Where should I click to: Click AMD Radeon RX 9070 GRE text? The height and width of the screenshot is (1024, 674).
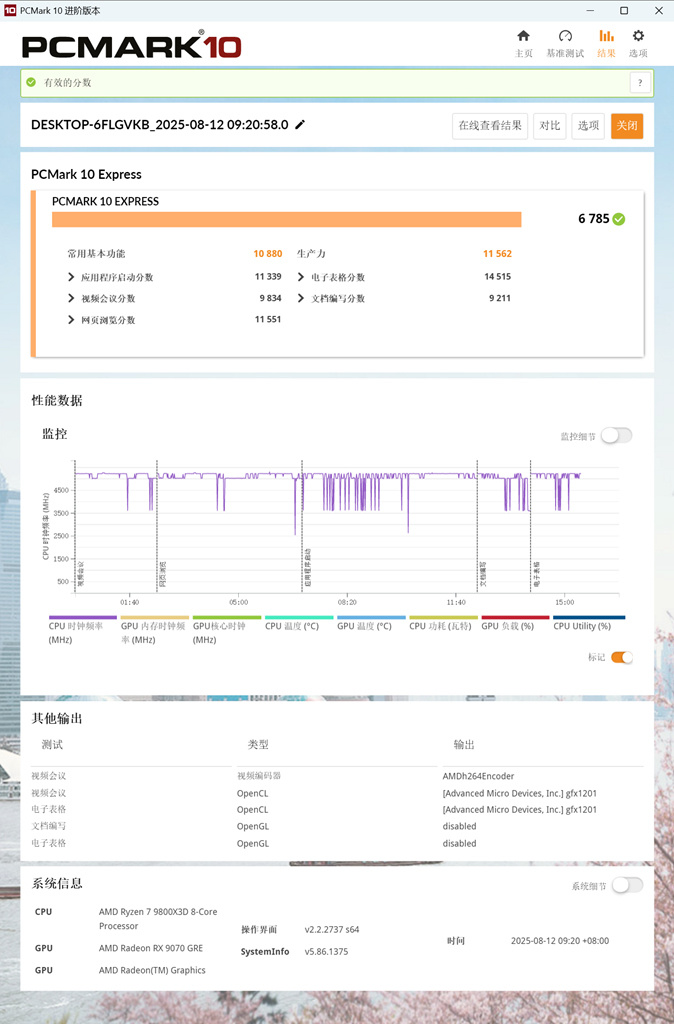(151, 948)
